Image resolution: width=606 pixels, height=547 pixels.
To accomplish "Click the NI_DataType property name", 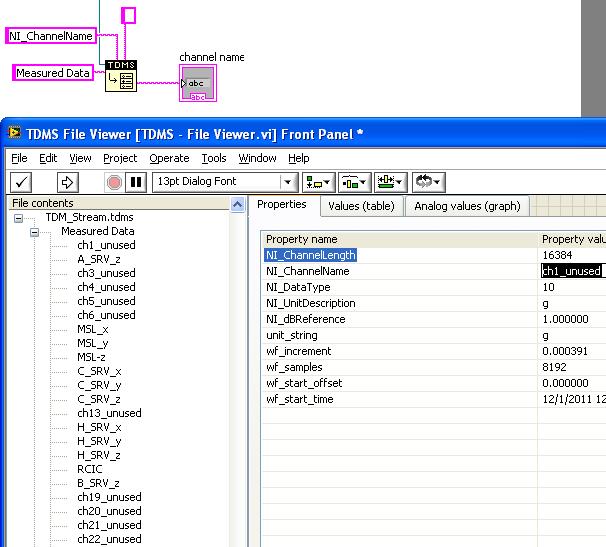I will (298, 287).
